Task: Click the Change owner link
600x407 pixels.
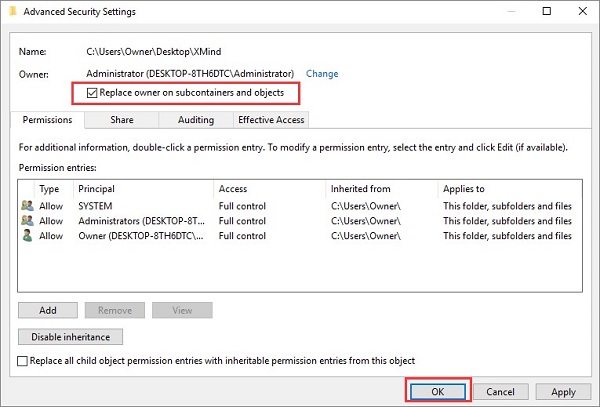Action: pos(322,74)
